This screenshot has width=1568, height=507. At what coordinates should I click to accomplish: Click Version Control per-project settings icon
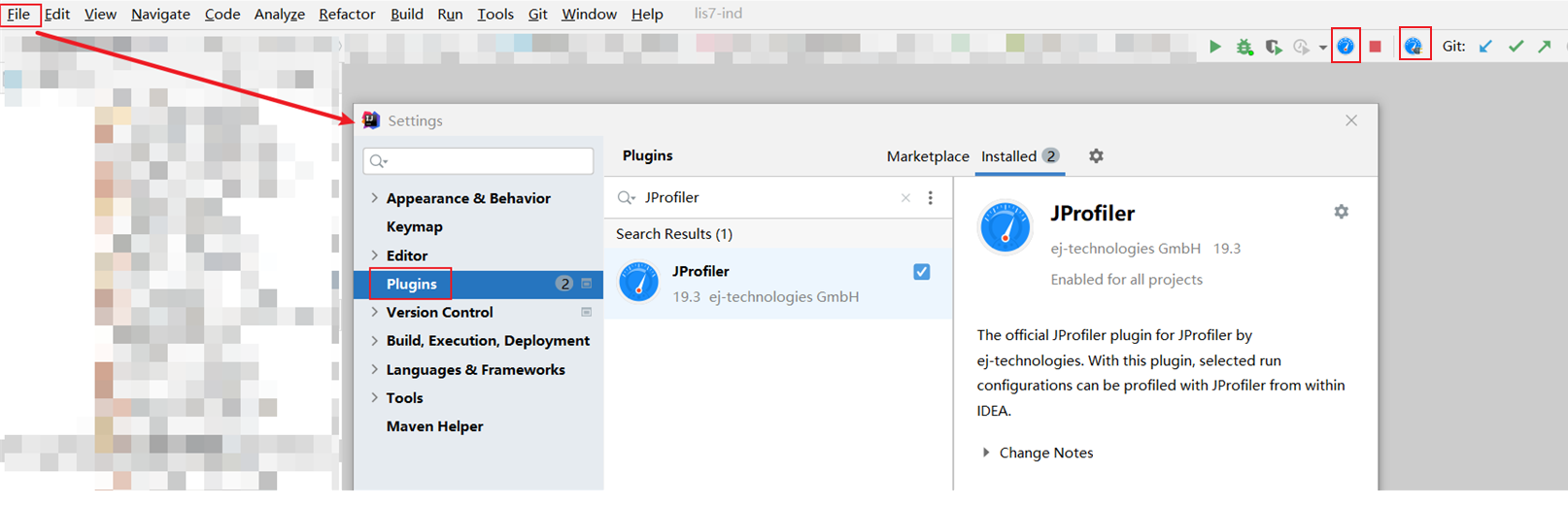click(x=587, y=312)
